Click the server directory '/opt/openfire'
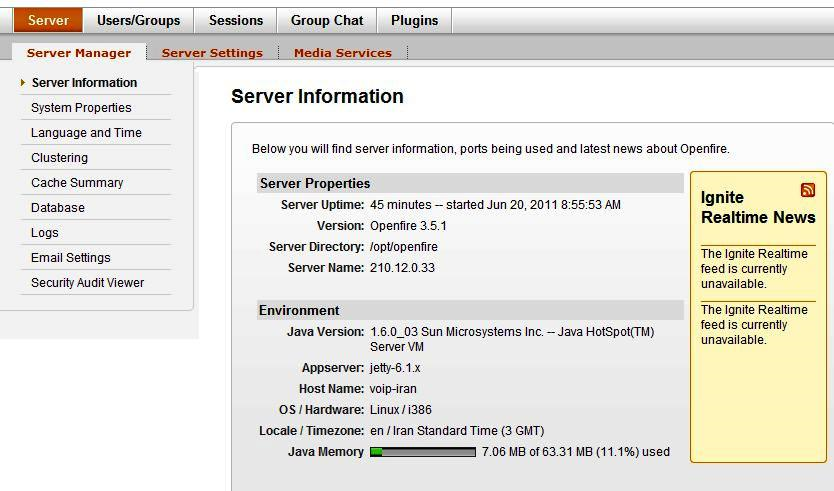Image resolution: width=834 pixels, height=491 pixels. click(404, 247)
